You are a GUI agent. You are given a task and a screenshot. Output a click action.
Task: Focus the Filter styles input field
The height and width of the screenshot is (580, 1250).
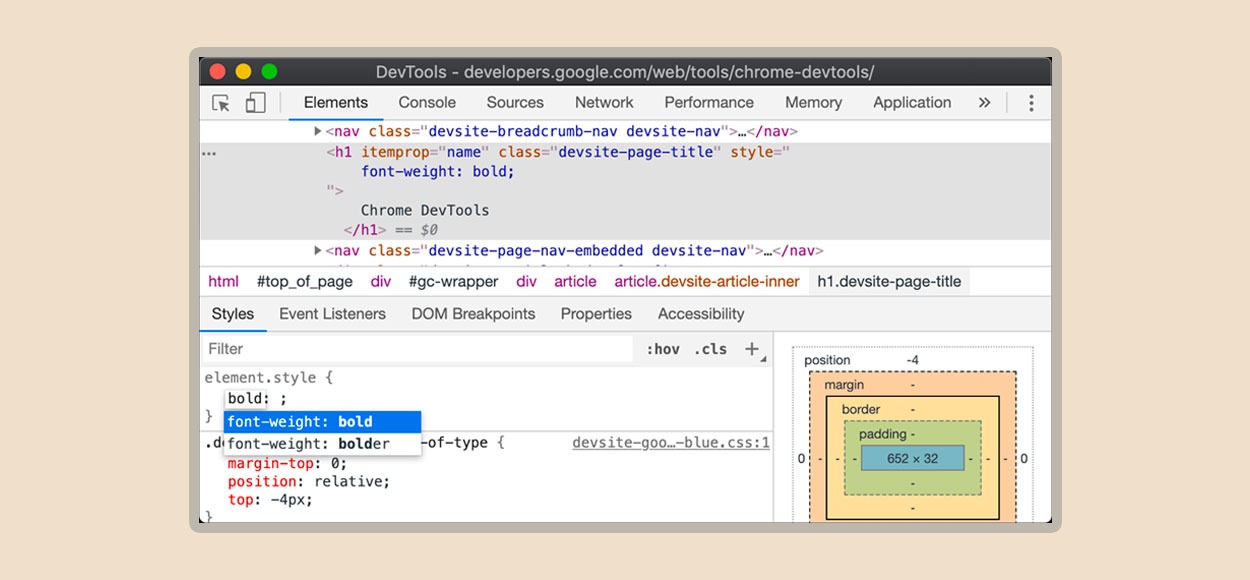418,349
